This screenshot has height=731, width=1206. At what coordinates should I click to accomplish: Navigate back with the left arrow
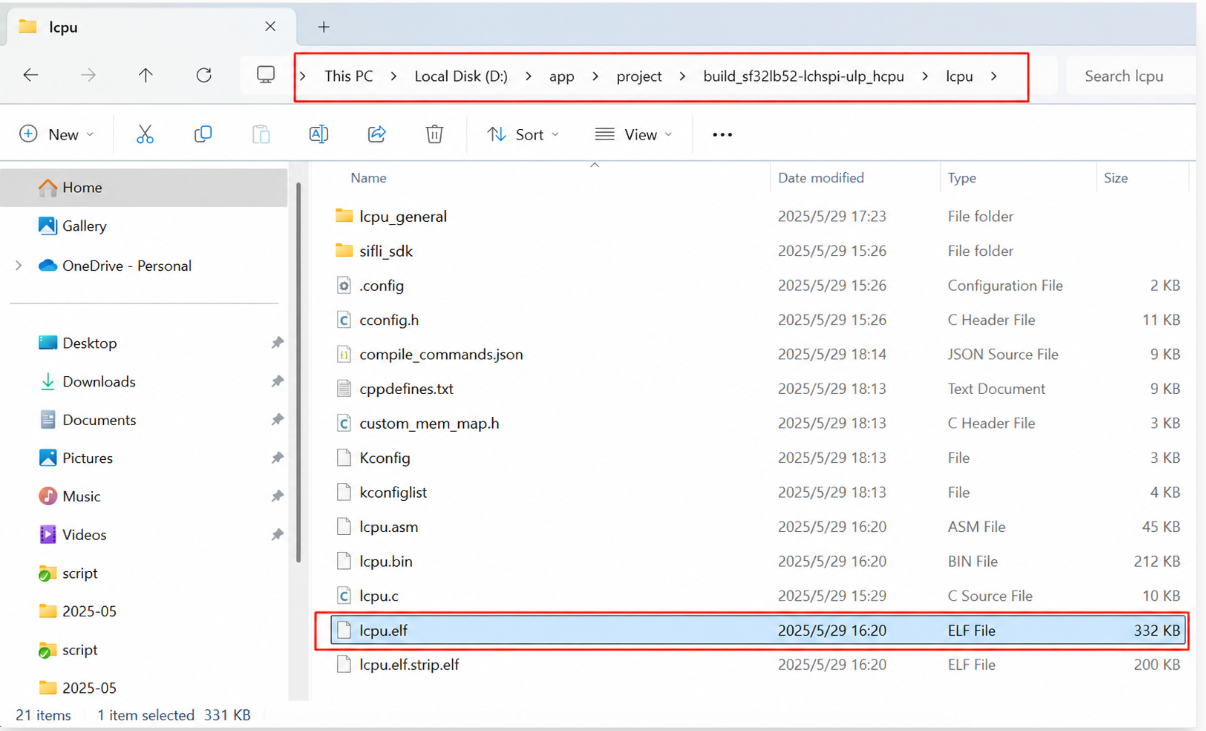pyautogui.click(x=31, y=75)
